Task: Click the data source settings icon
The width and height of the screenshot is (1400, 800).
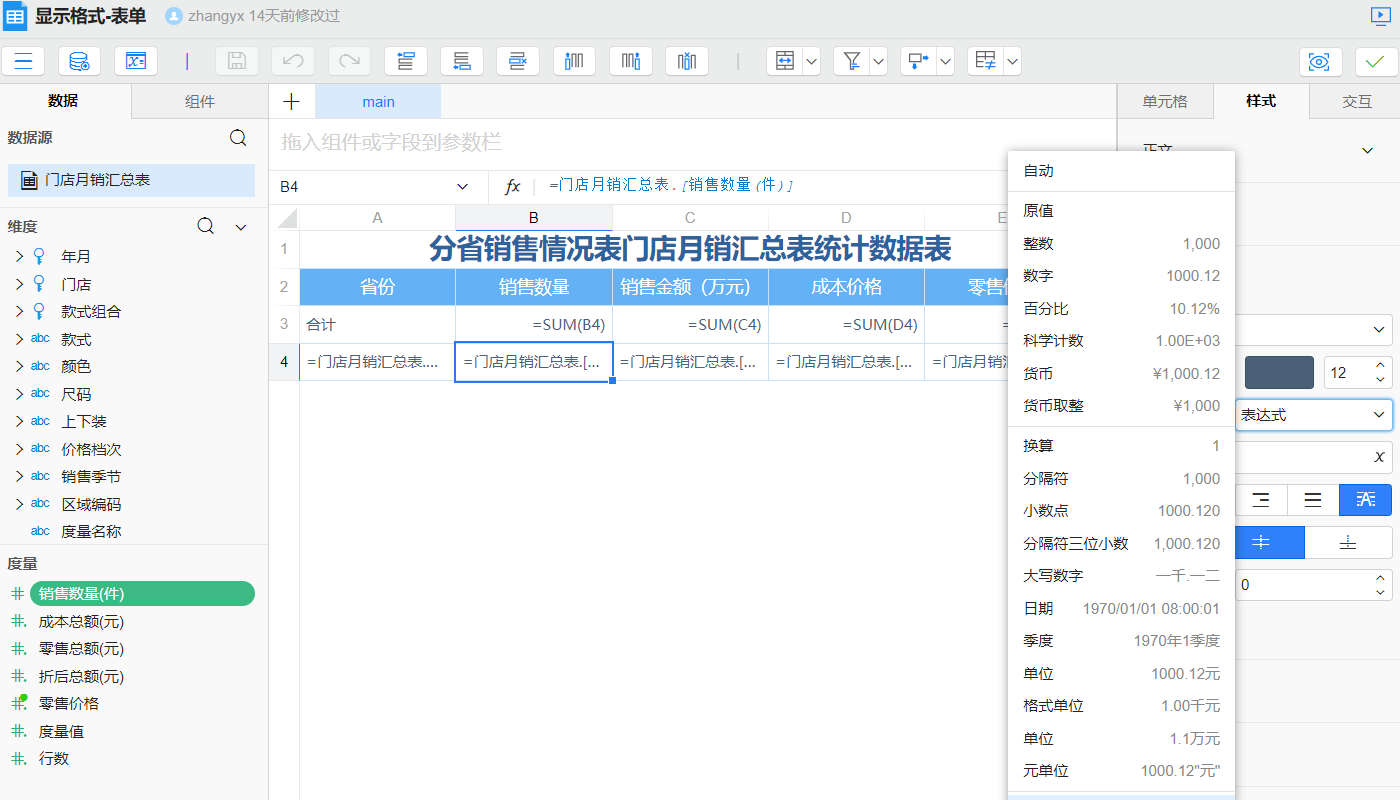Action: (79, 61)
